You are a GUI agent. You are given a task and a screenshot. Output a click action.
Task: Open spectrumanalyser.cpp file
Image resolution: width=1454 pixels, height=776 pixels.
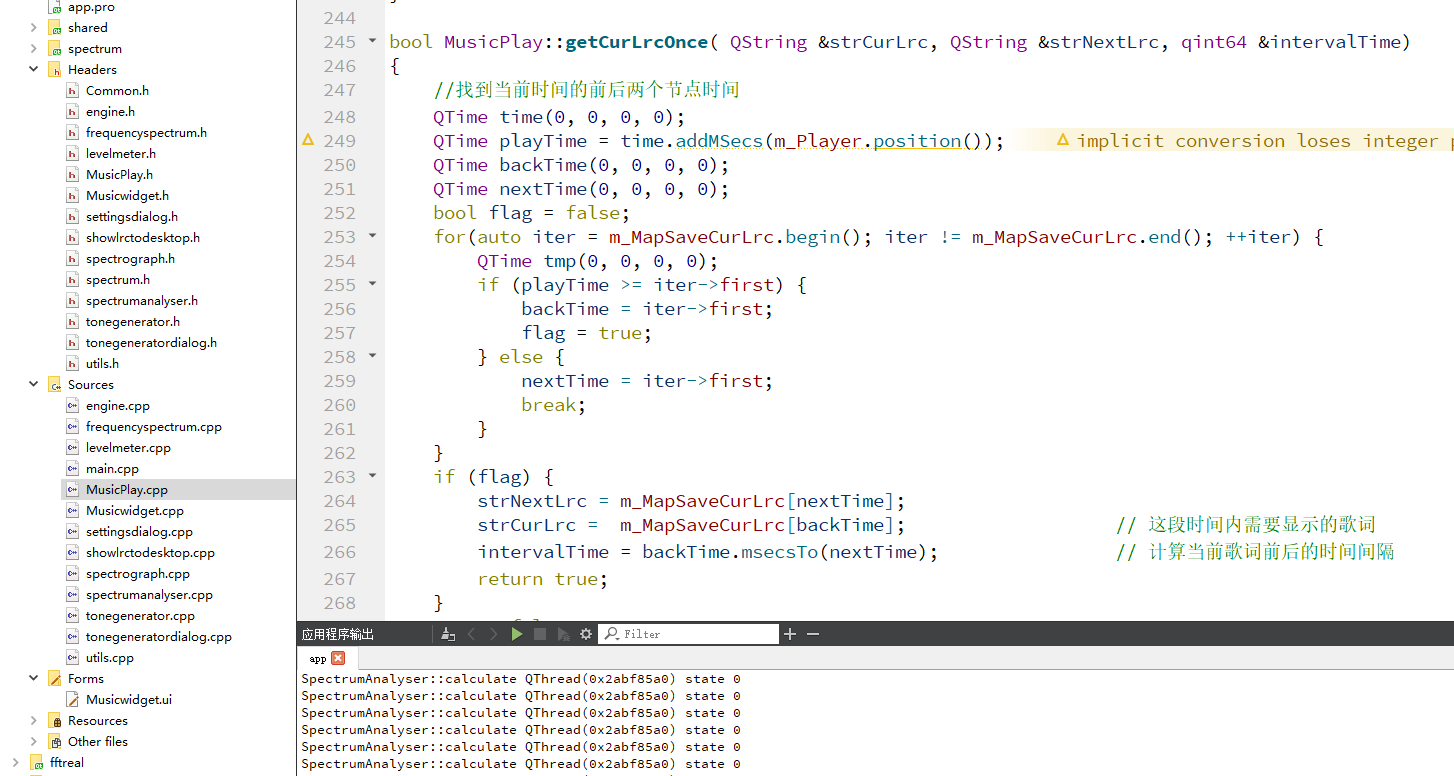pyautogui.click(x=149, y=594)
